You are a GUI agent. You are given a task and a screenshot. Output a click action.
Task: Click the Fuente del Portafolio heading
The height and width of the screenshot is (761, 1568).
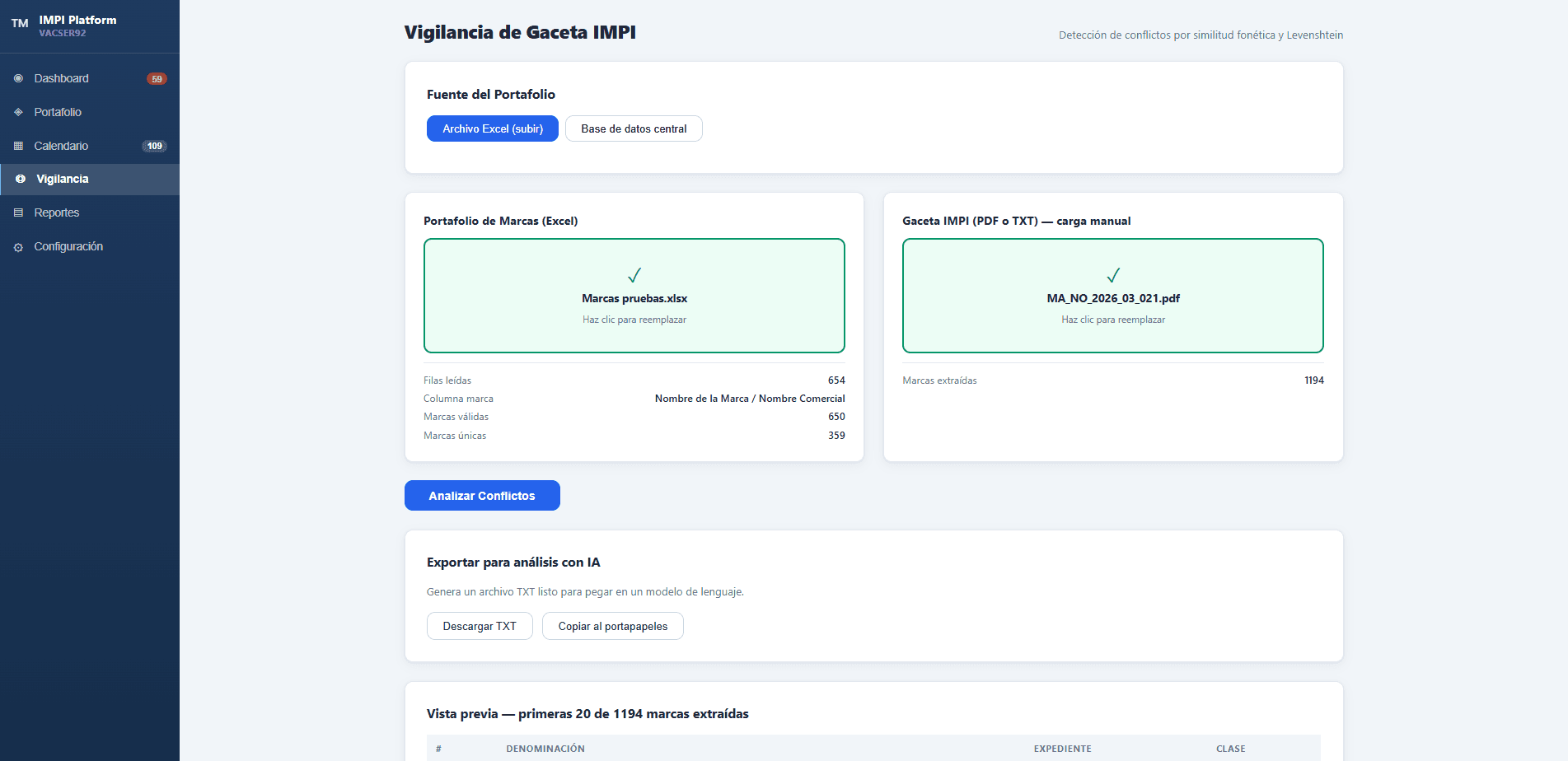click(491, 94)
